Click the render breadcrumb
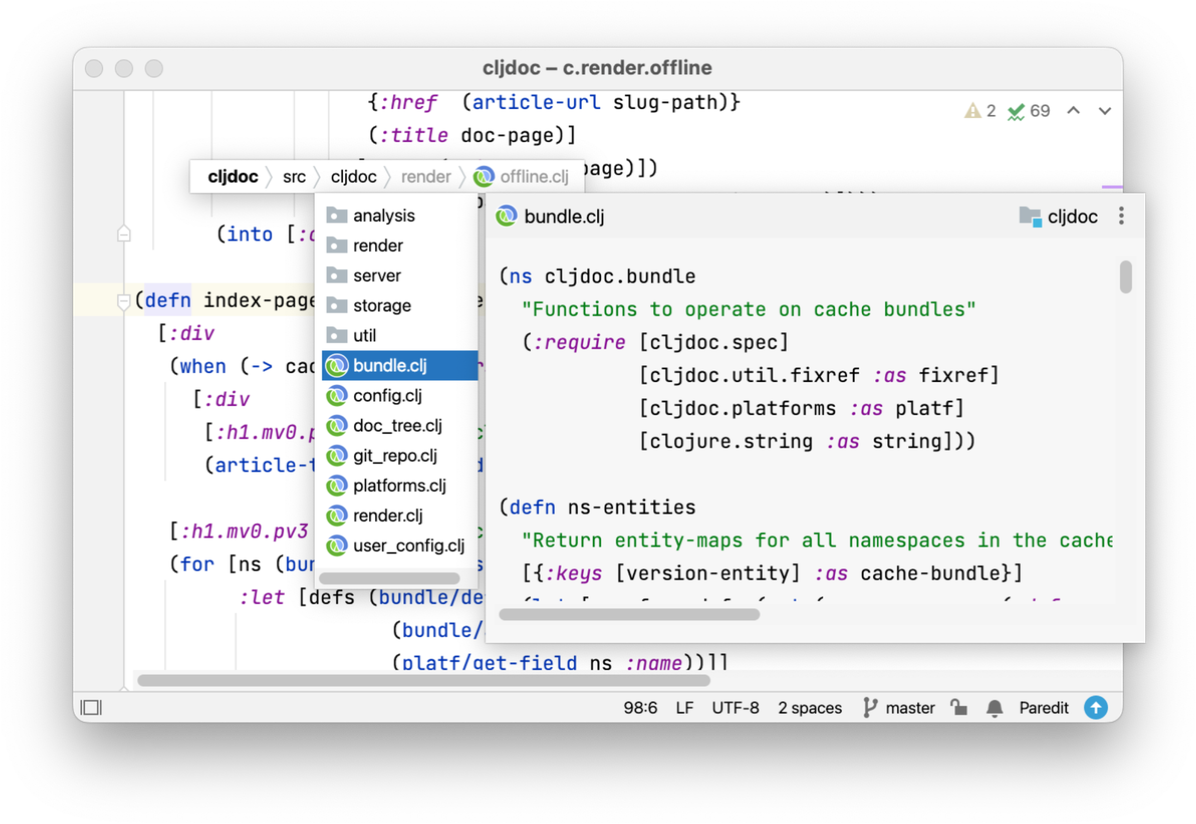This screenshot has height=824, width=1196. pos(426,177)
